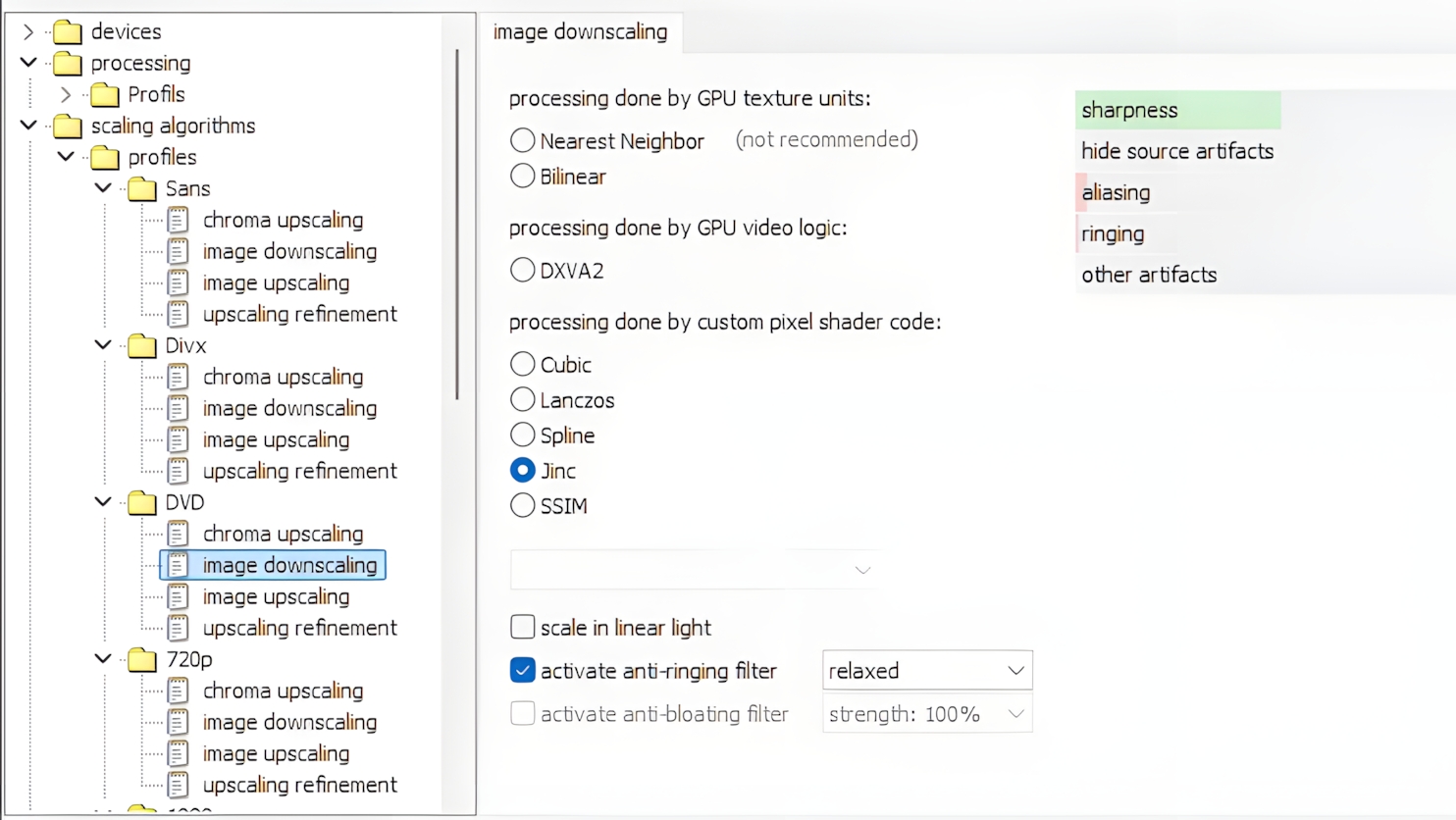The height and width of the screenshot is (820, 1456).
Task: Click document icon for 720p upscaling refinement
Action: [x=178, y=786]
